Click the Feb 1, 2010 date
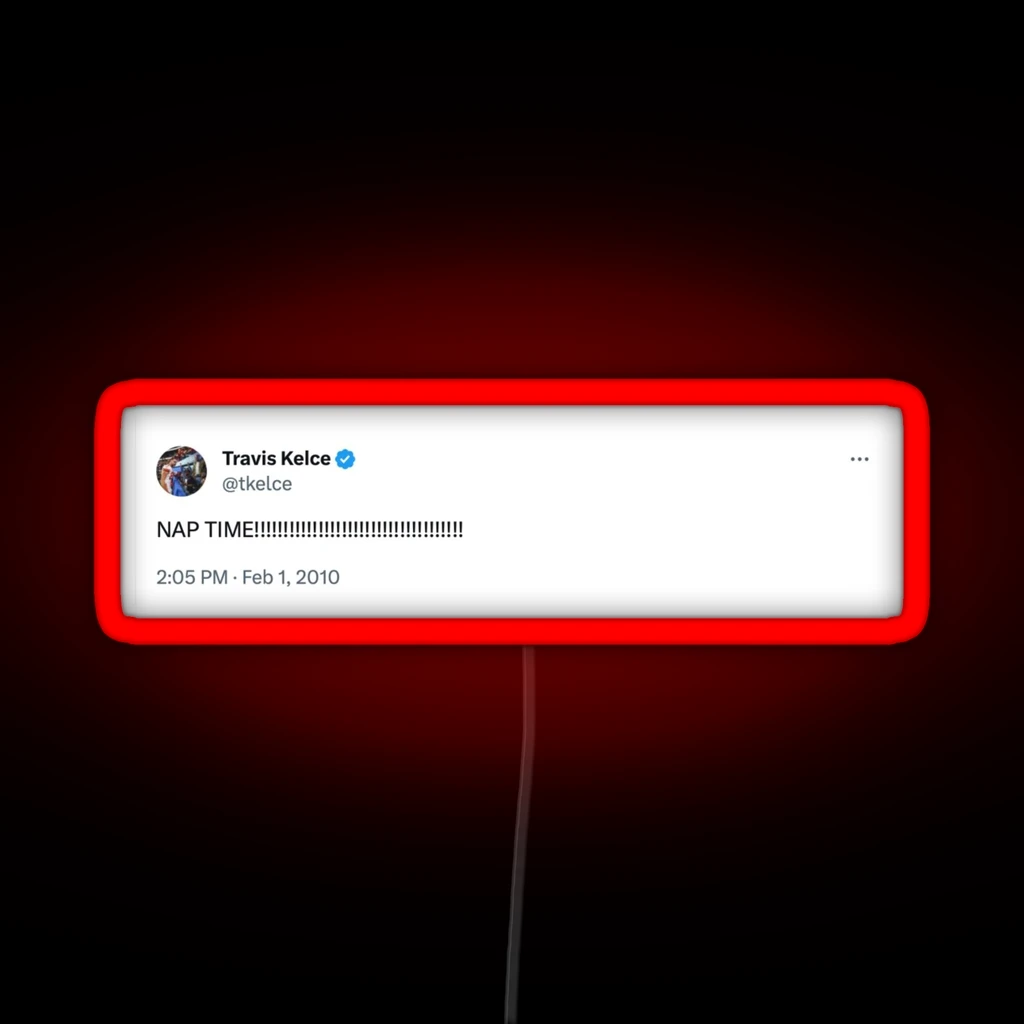This screenshot has height=1024, width=1024. (x=291, y=577)
